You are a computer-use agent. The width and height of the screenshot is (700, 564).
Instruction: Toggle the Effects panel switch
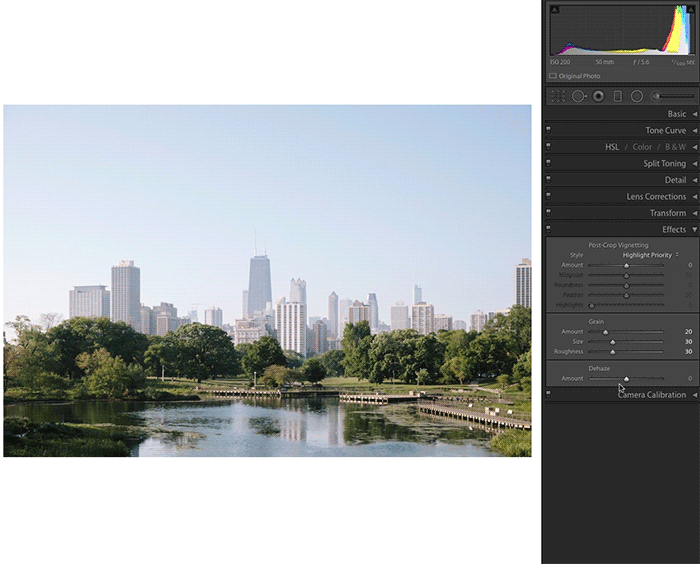tap(549, 229)
